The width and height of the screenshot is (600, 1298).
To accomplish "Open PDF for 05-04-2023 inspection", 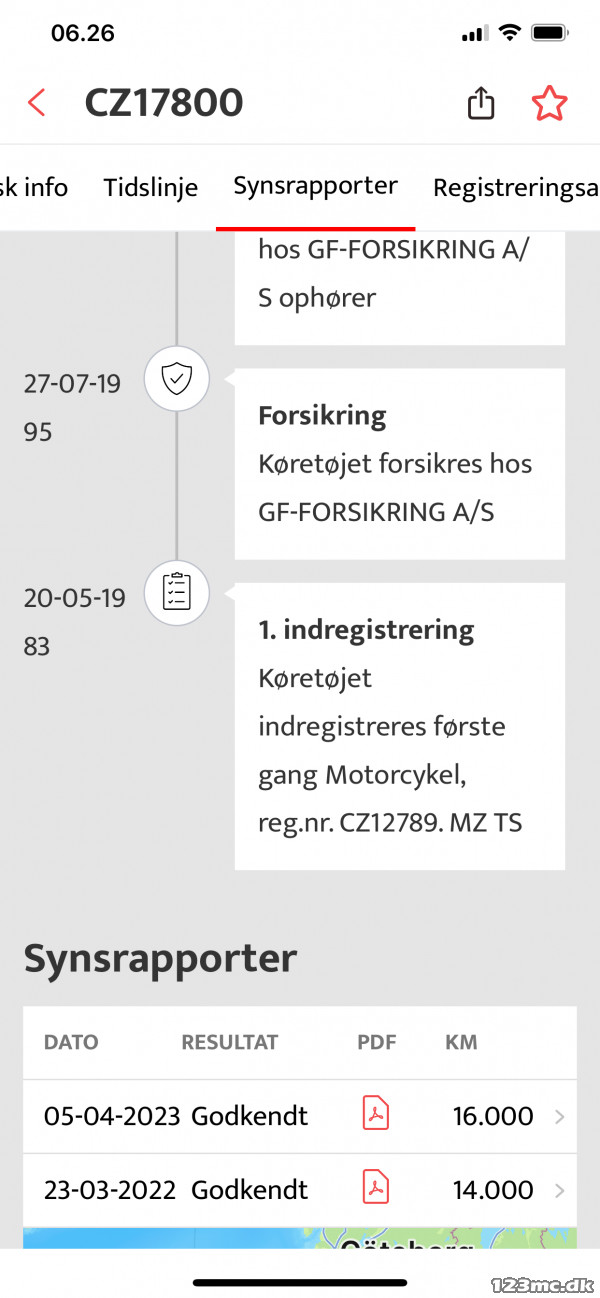I will [x=375, y=1115].
